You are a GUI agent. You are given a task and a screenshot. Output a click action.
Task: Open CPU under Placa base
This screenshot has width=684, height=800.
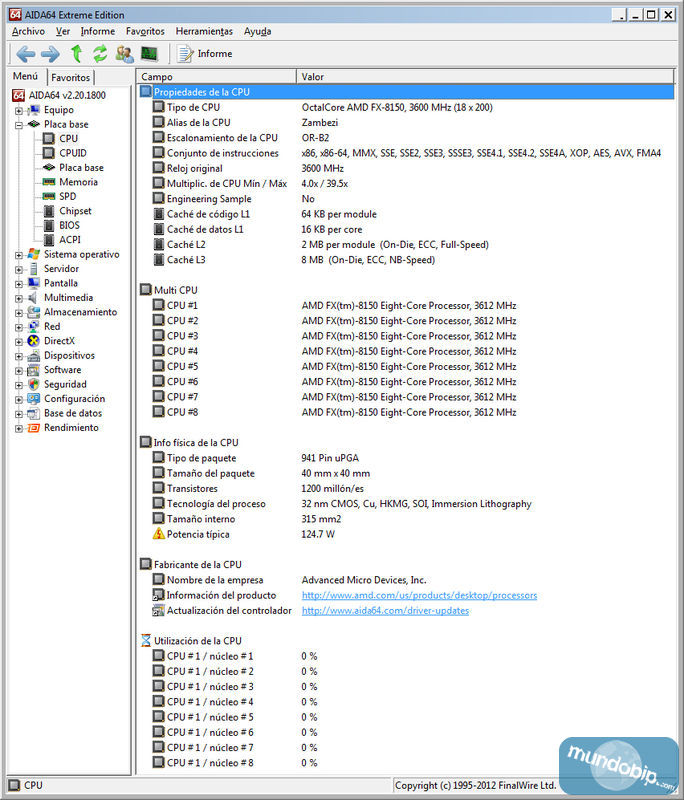click(x=68, y=139)
